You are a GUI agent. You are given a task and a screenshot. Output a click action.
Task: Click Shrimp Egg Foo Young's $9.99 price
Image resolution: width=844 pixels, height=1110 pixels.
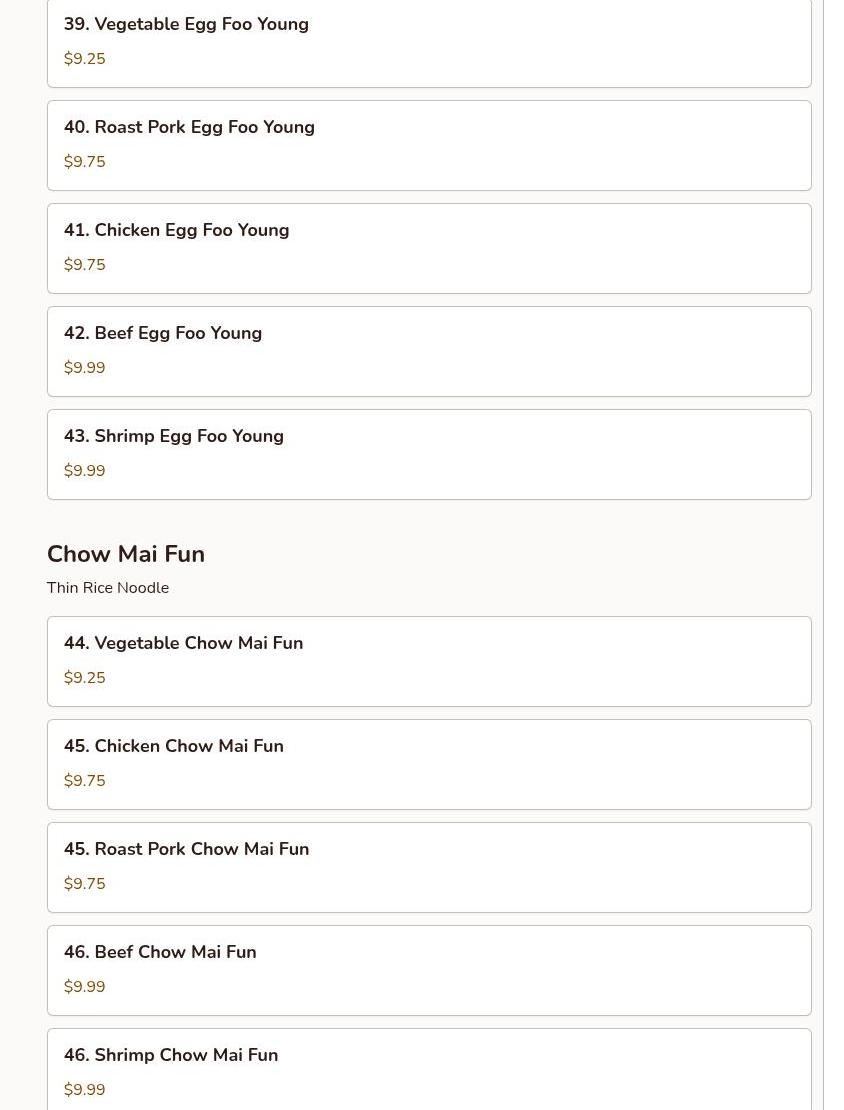click(x=85, y=471)
